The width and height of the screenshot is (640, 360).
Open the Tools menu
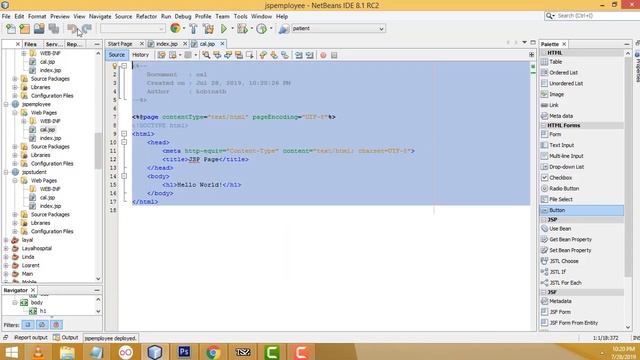tap(240, 16)
